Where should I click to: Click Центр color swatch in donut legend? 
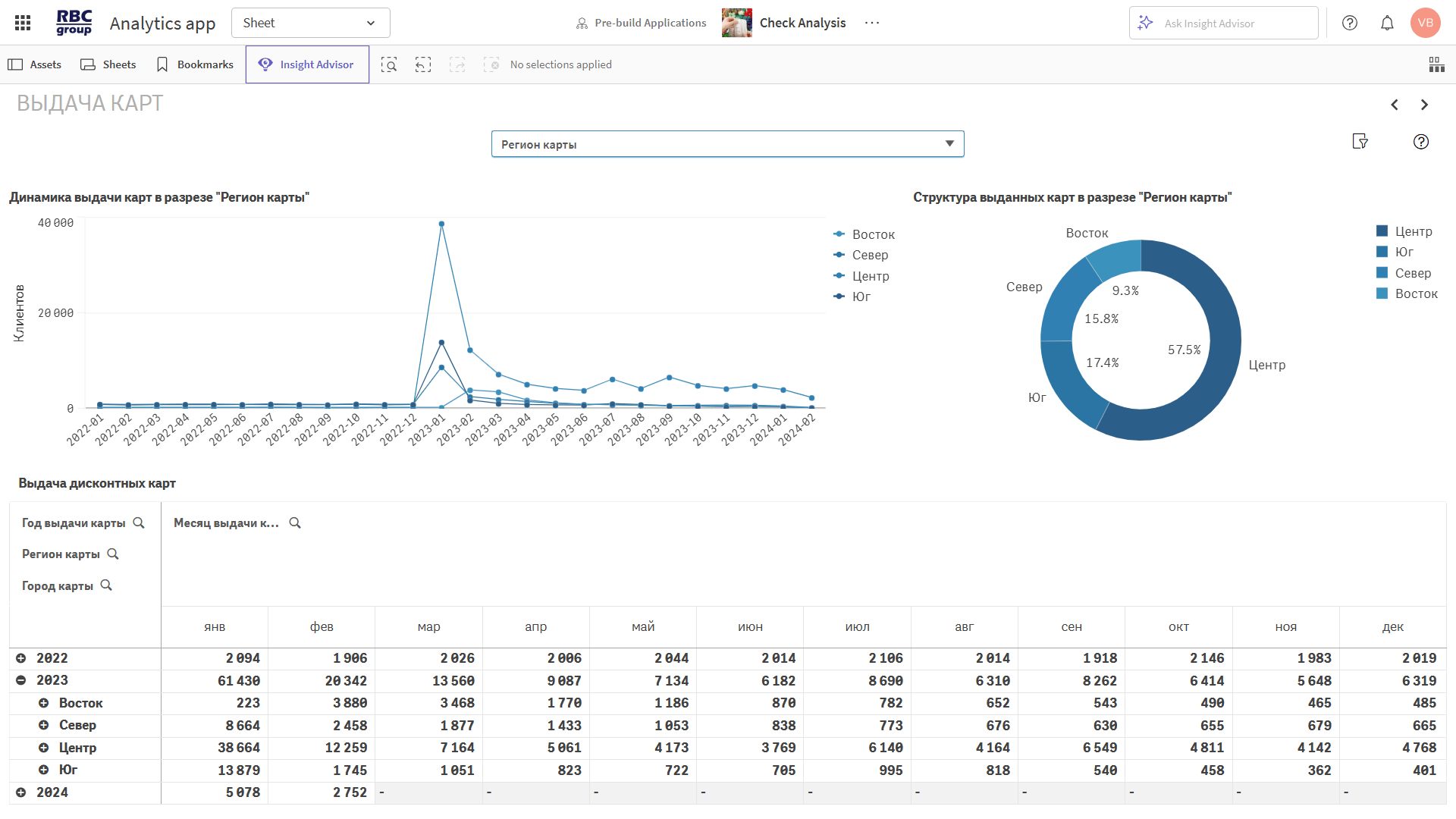[x=1382, y=231]
